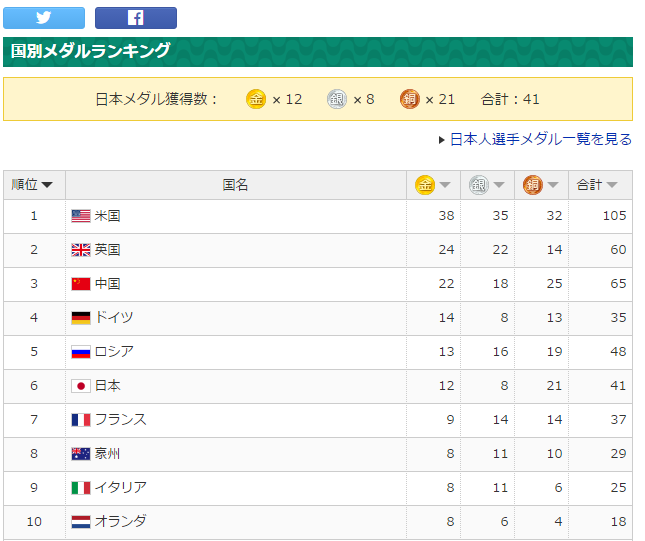Click the silver medal icon in table header
The image size is (645, 541).
tap(479, 185)
